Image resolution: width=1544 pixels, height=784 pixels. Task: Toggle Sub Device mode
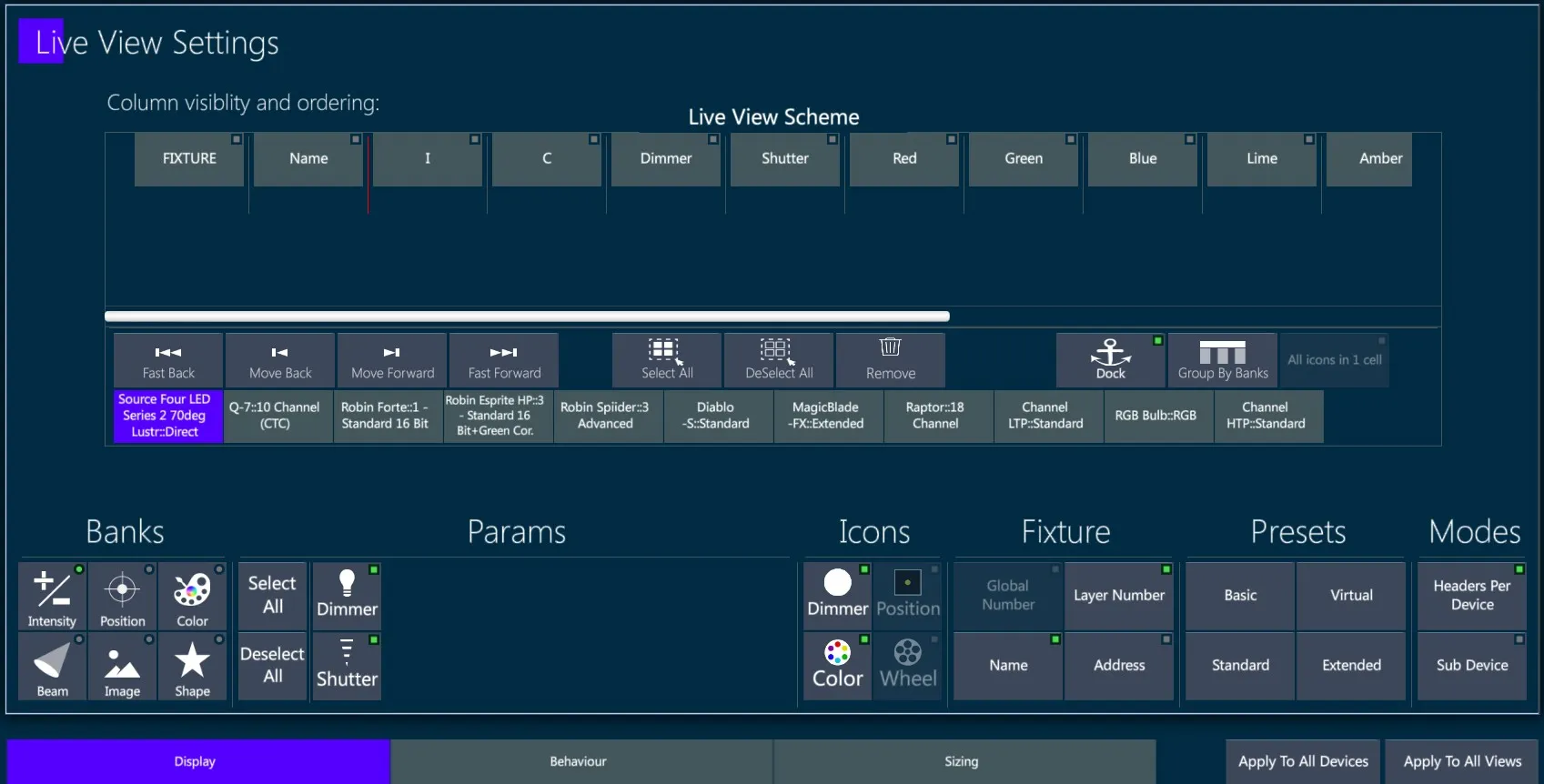(1472, 666)
